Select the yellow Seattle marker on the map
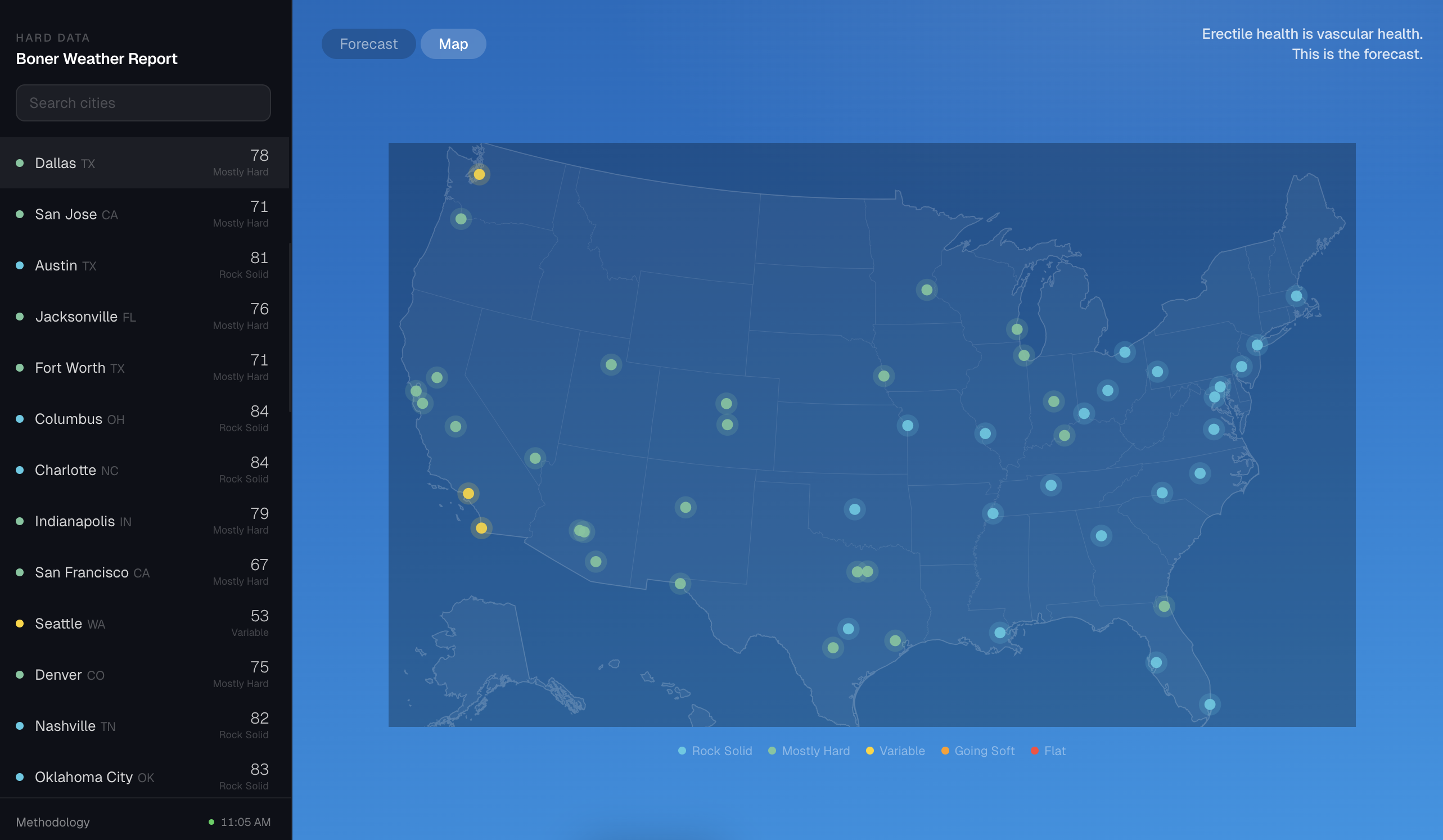1443x840 pixels. coord(479,175)
